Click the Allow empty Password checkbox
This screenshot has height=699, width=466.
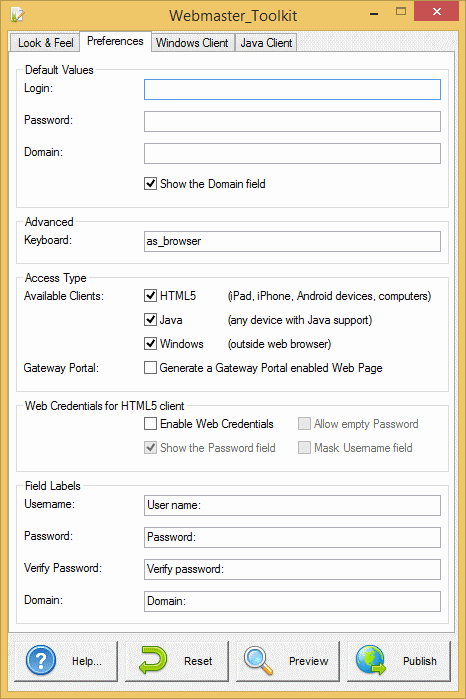(304, 424)
